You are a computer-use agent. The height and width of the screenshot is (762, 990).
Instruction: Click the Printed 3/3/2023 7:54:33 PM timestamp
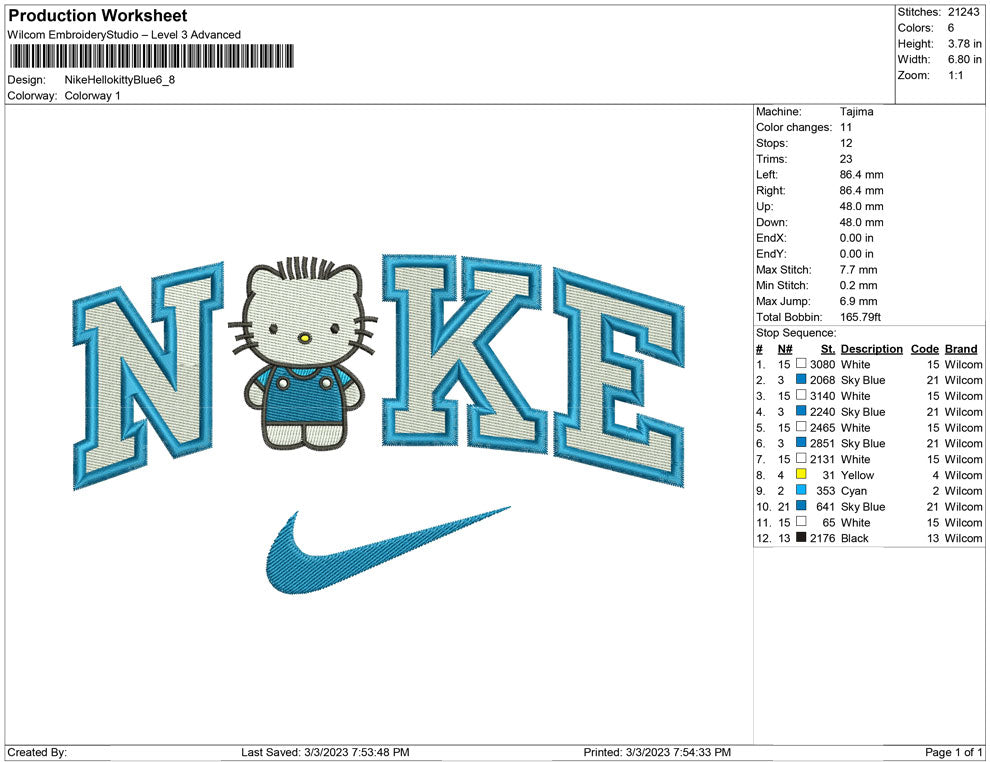[x=657, y=752]
